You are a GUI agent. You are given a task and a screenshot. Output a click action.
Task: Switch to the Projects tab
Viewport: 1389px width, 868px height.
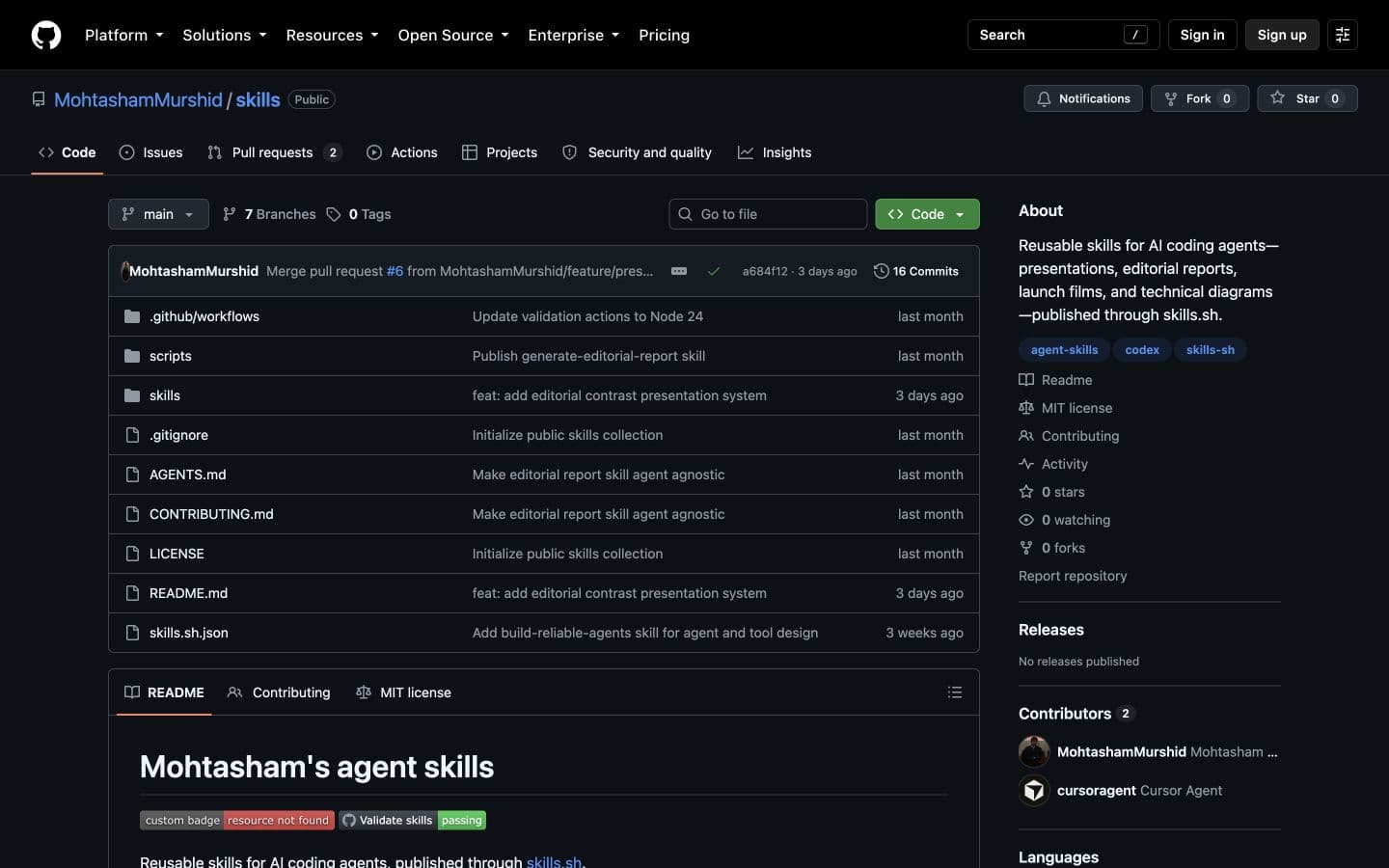pyautogui.click(x=500, y=152)
